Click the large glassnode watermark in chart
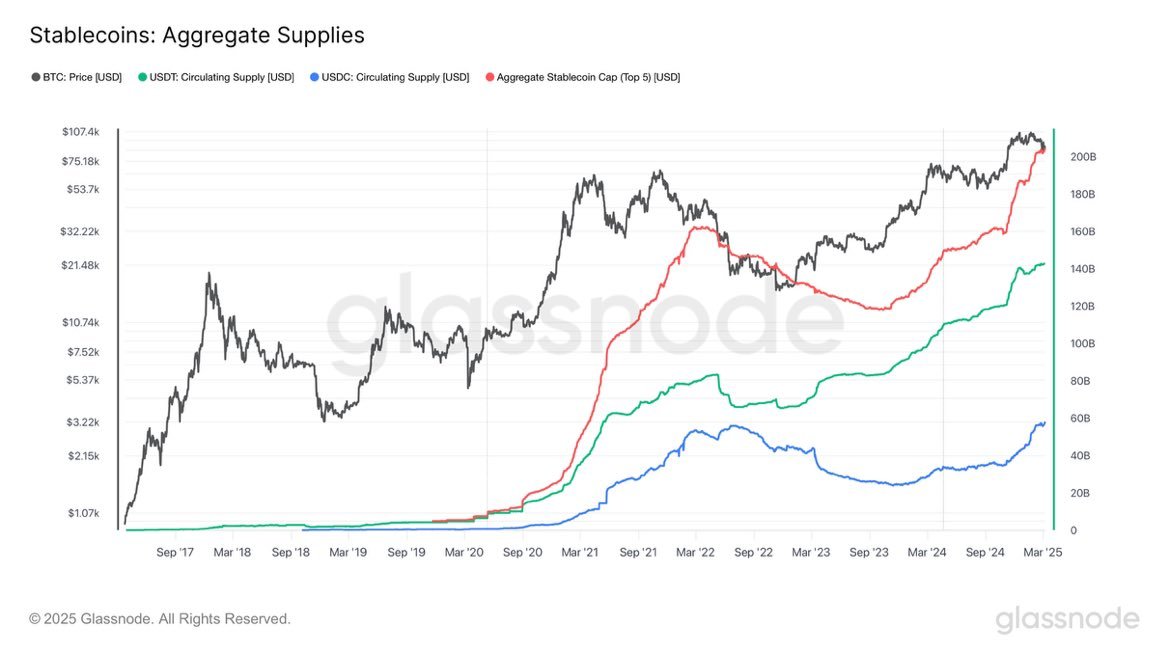This screenshot has height=653, width=1170. click(585, 325)
